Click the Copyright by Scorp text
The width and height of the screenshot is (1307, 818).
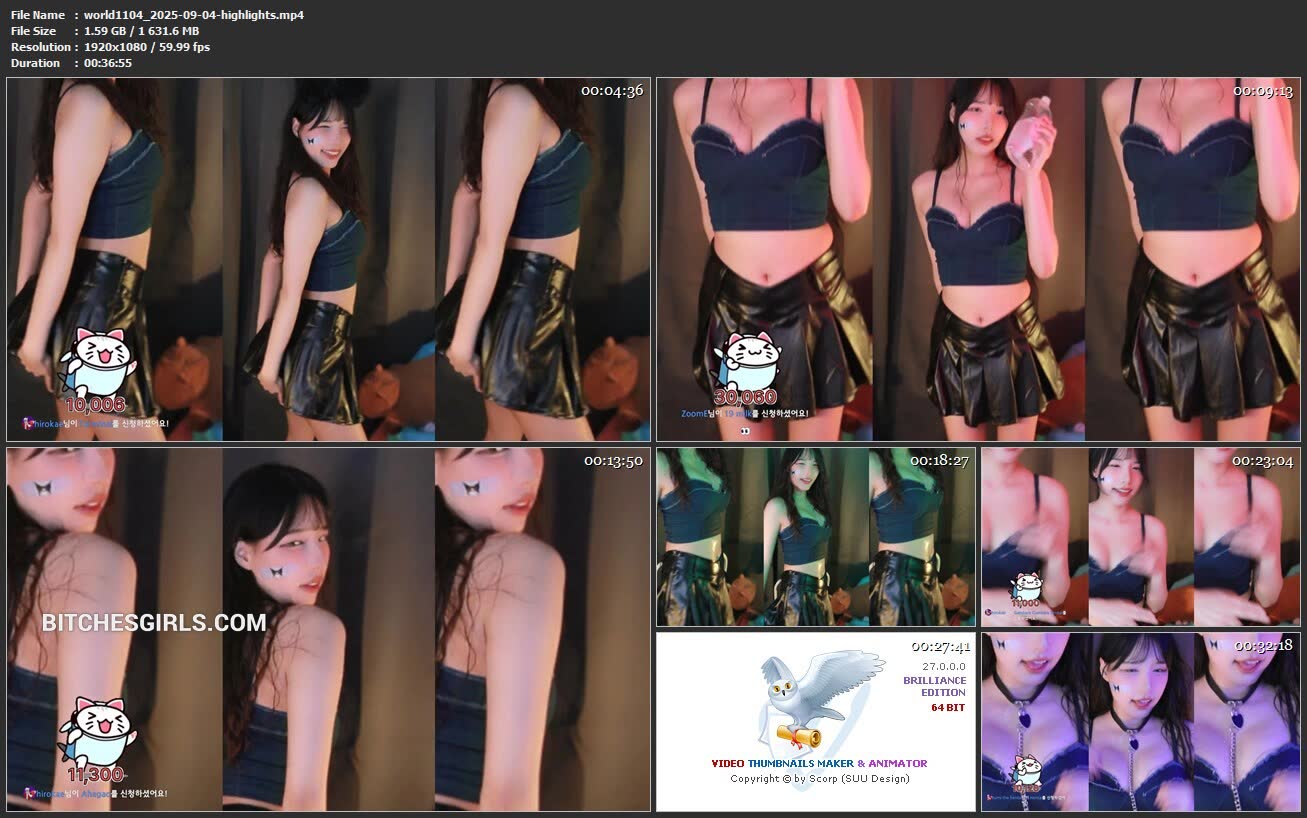click(819, 779)
